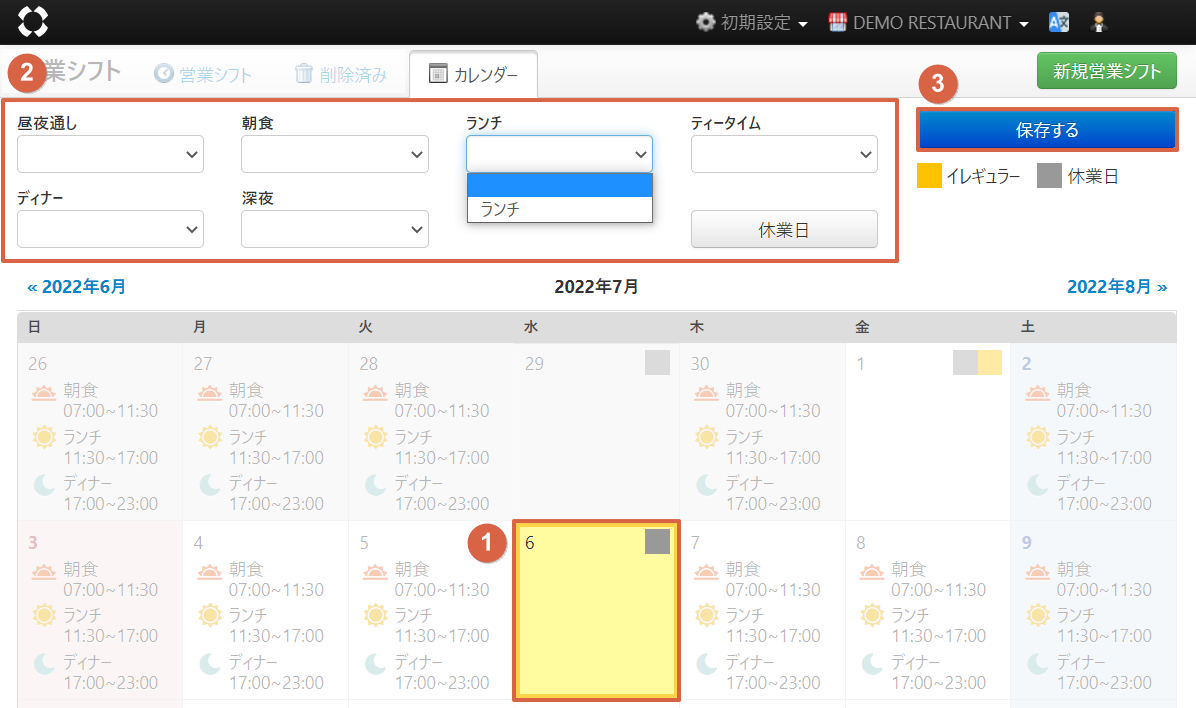This screenshot has width=1196, height=708.
Task: Click the translate language icon
Action: (1059, 22)
